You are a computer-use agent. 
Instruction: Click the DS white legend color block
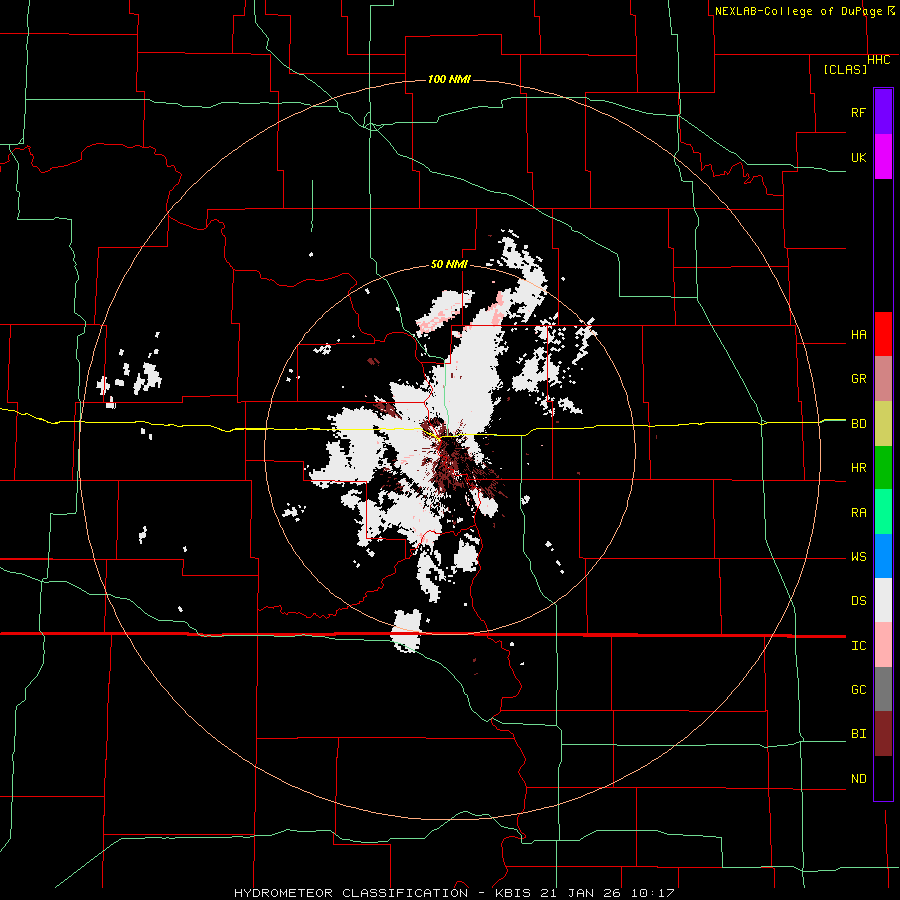[883, 600]
